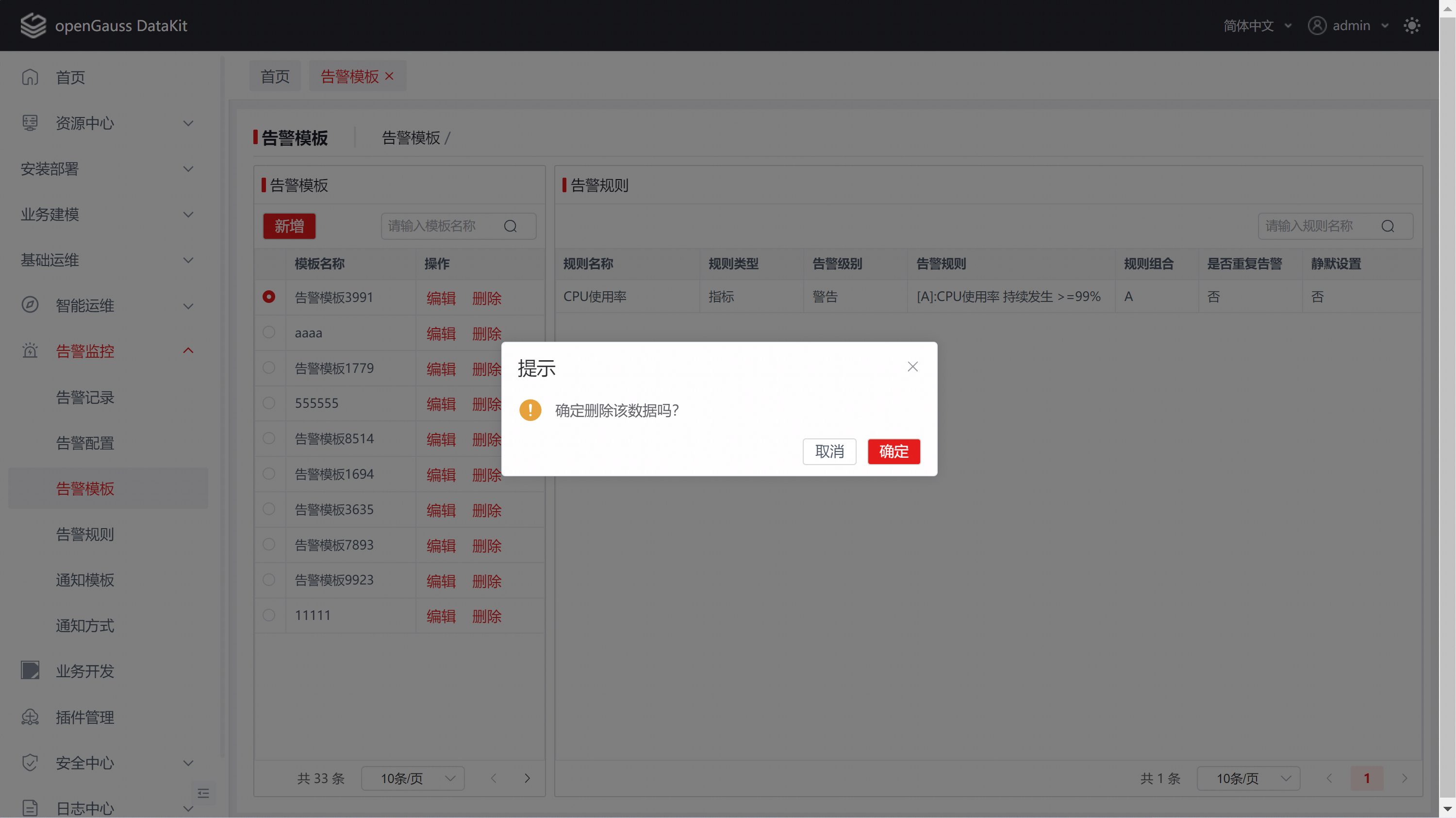Close the 告警模板 tab with its X

389,76
